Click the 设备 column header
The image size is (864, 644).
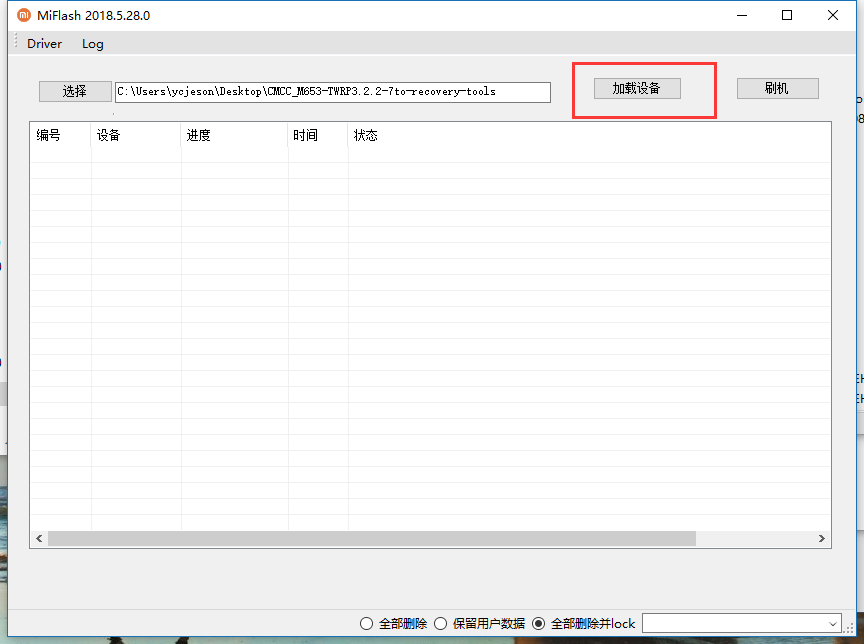109,135
